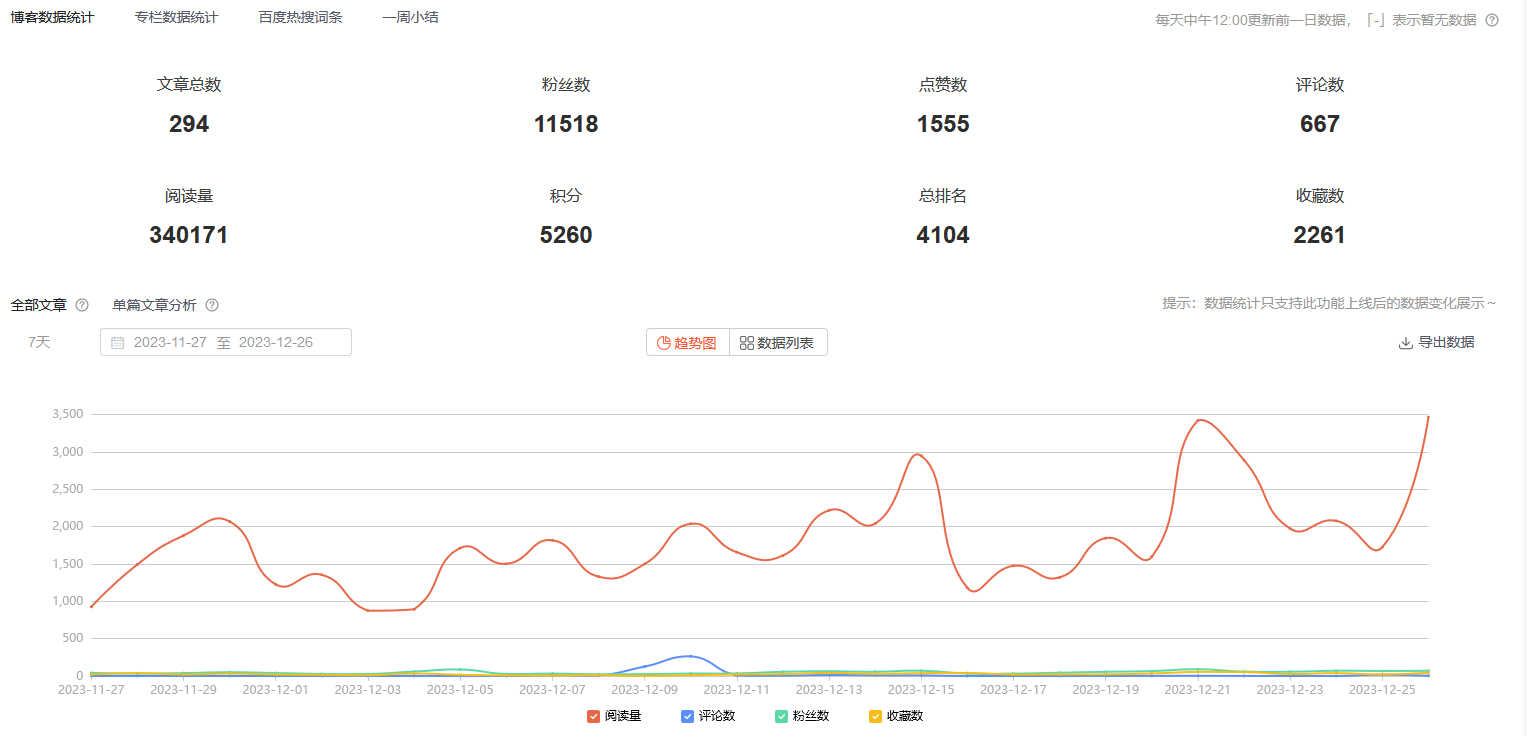Click y-axis label 3,500
Screen dimensions: 1527x736
tap(68, 414)
